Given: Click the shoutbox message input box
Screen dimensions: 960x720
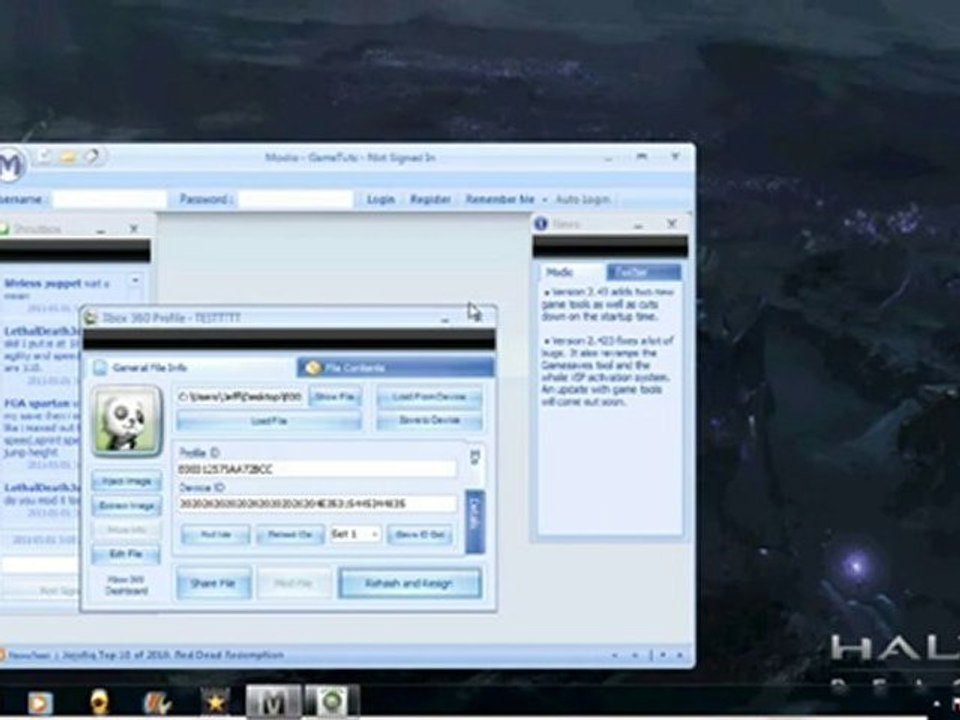Looking at the screenshot, I should 39,564.
